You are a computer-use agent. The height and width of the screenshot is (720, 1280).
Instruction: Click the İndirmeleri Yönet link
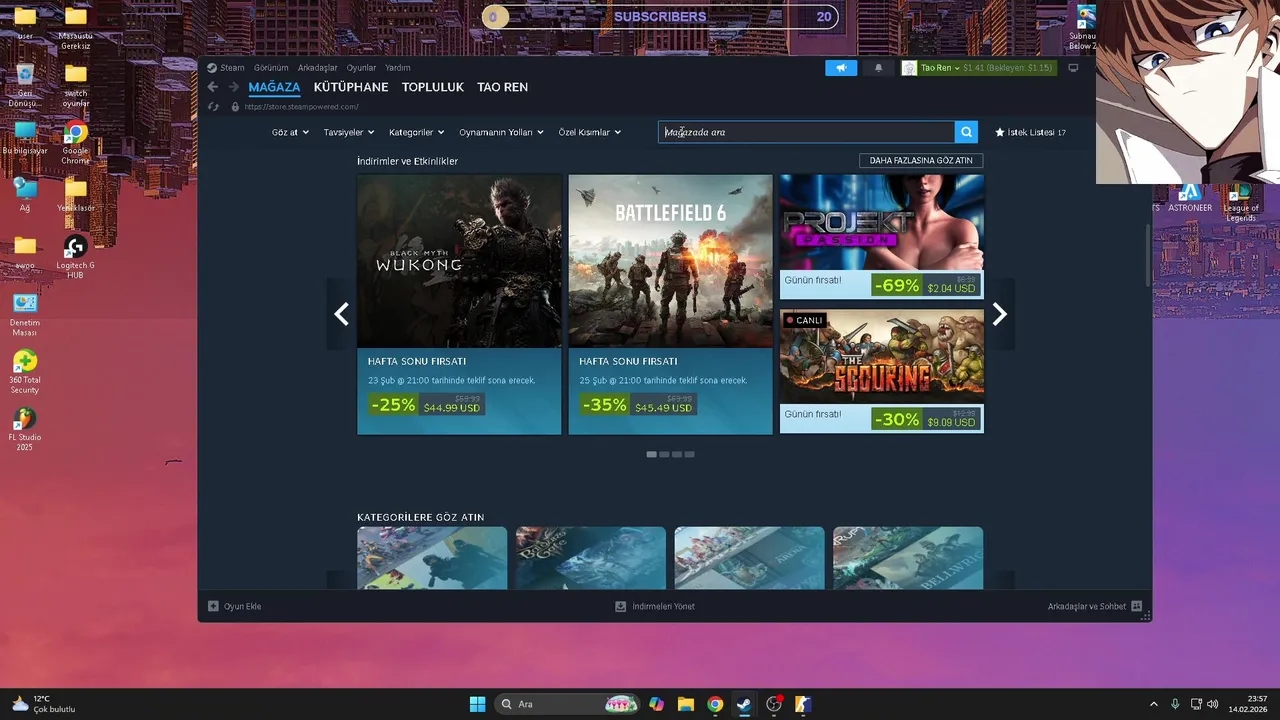[x=663, y=606]
